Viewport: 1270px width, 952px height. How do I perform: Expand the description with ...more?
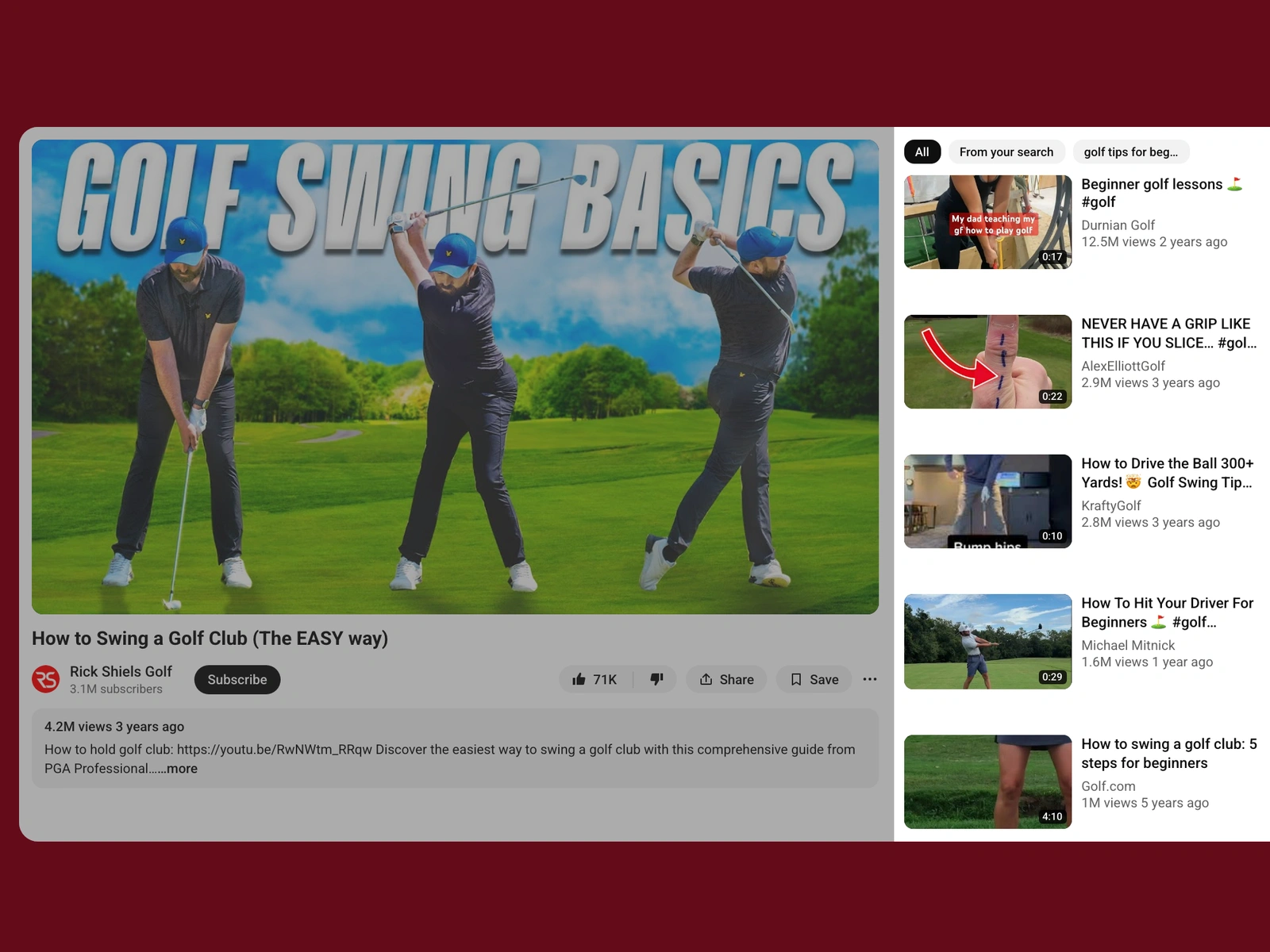pos(175,768)
